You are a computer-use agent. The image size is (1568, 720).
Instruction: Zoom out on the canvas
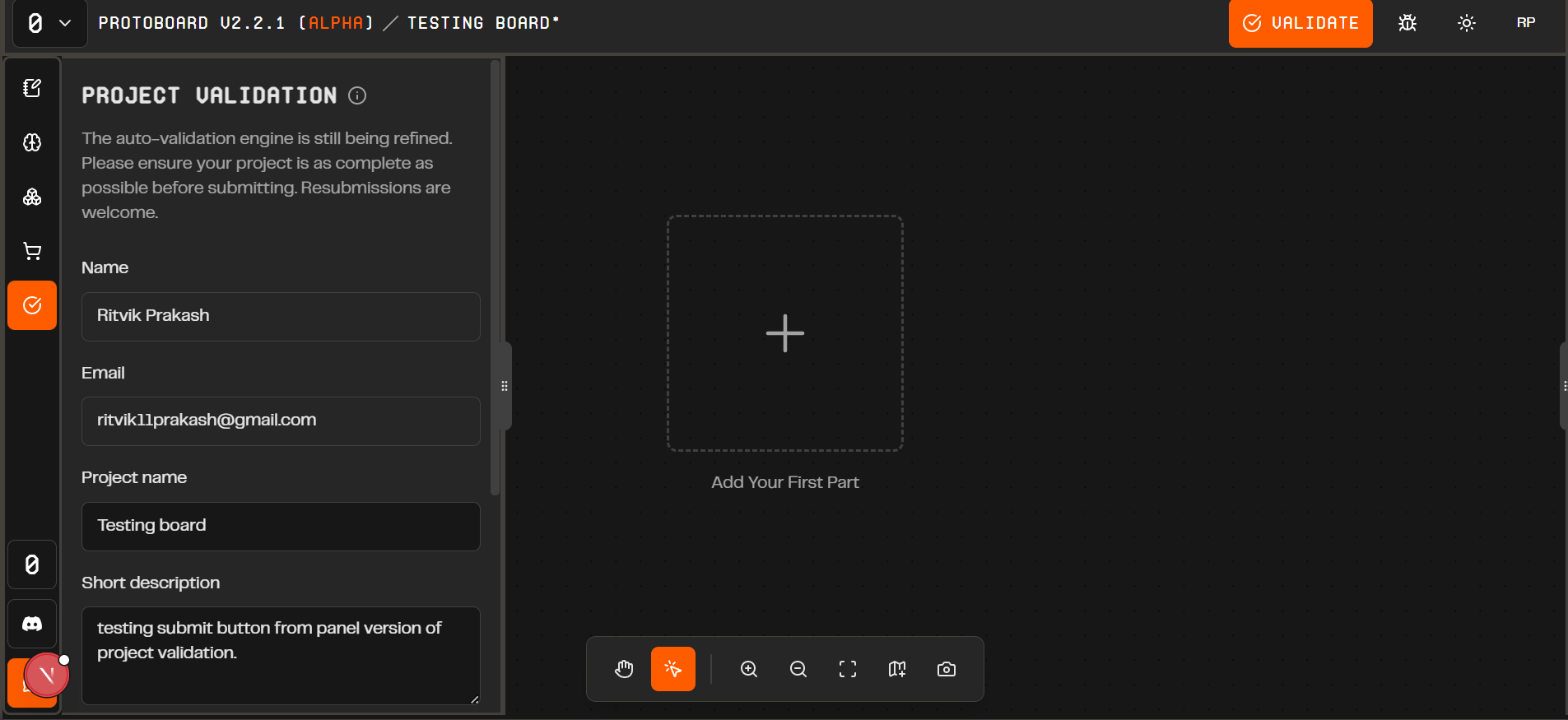click(798, 669)
